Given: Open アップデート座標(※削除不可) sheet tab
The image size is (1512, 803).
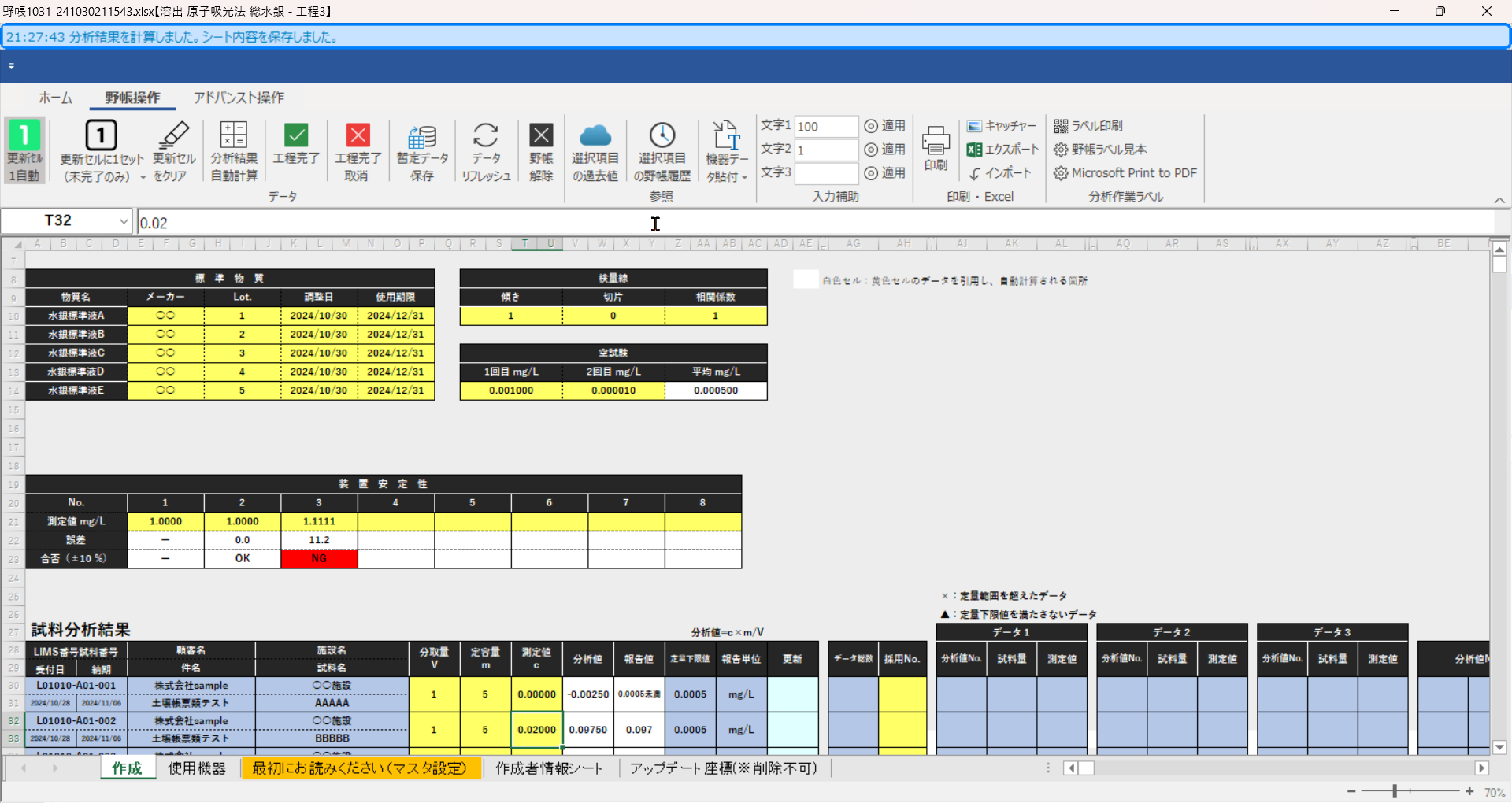Looking at the screenshot, I should tap(724, 768).
